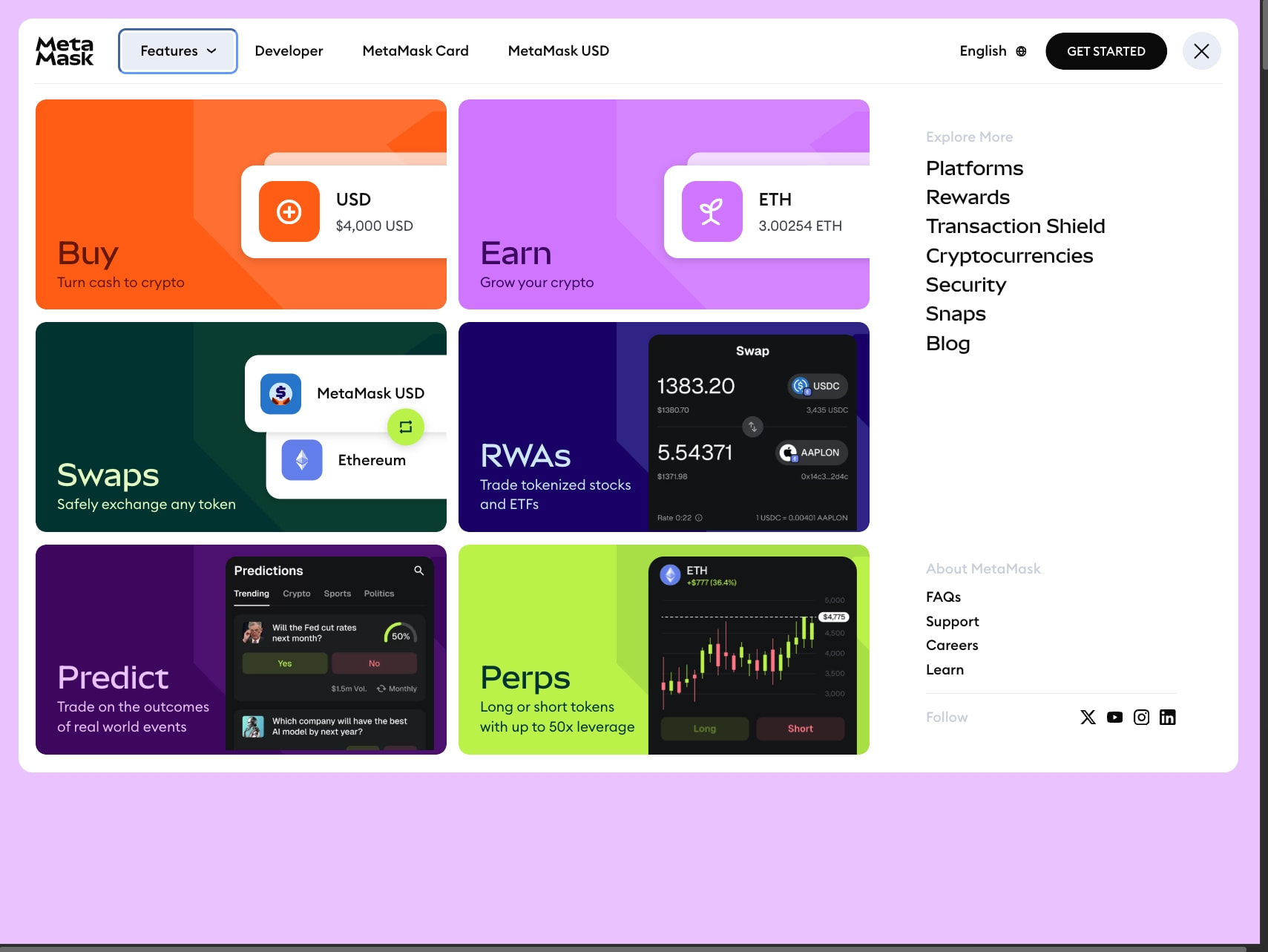Click the AI model prediction thumbnail

[x=253, y=726]
